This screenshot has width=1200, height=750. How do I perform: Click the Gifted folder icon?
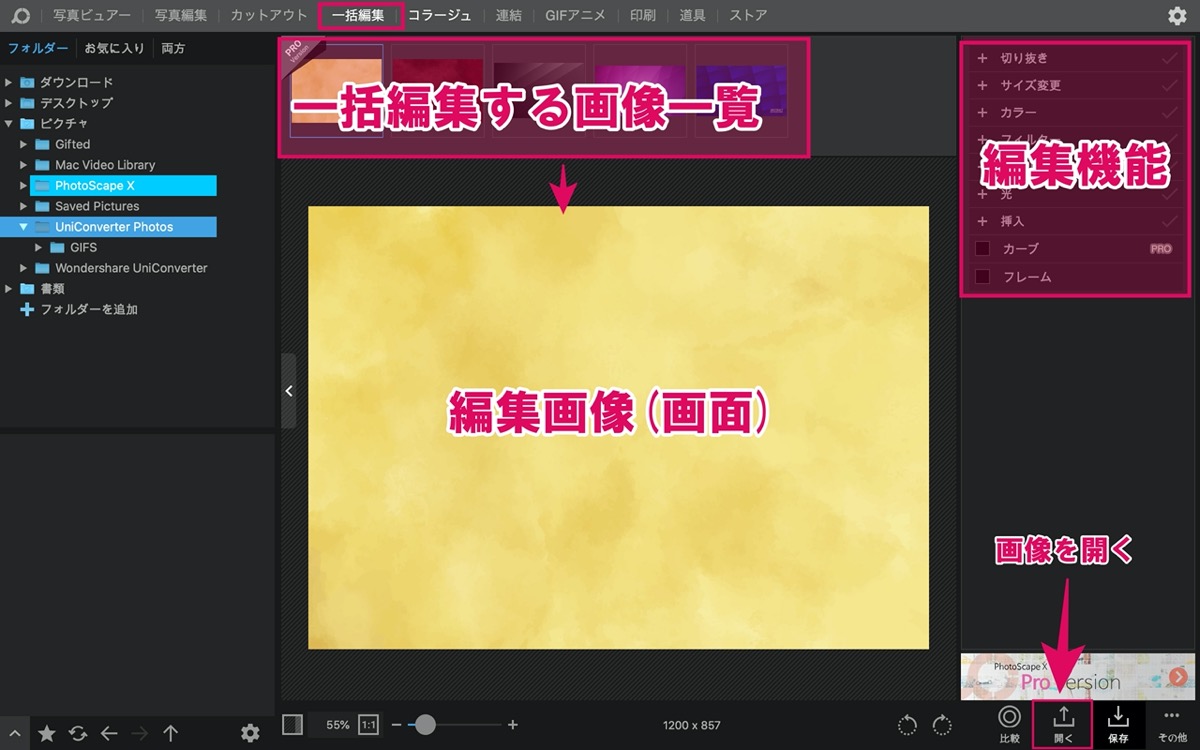(x=42, y=144)
